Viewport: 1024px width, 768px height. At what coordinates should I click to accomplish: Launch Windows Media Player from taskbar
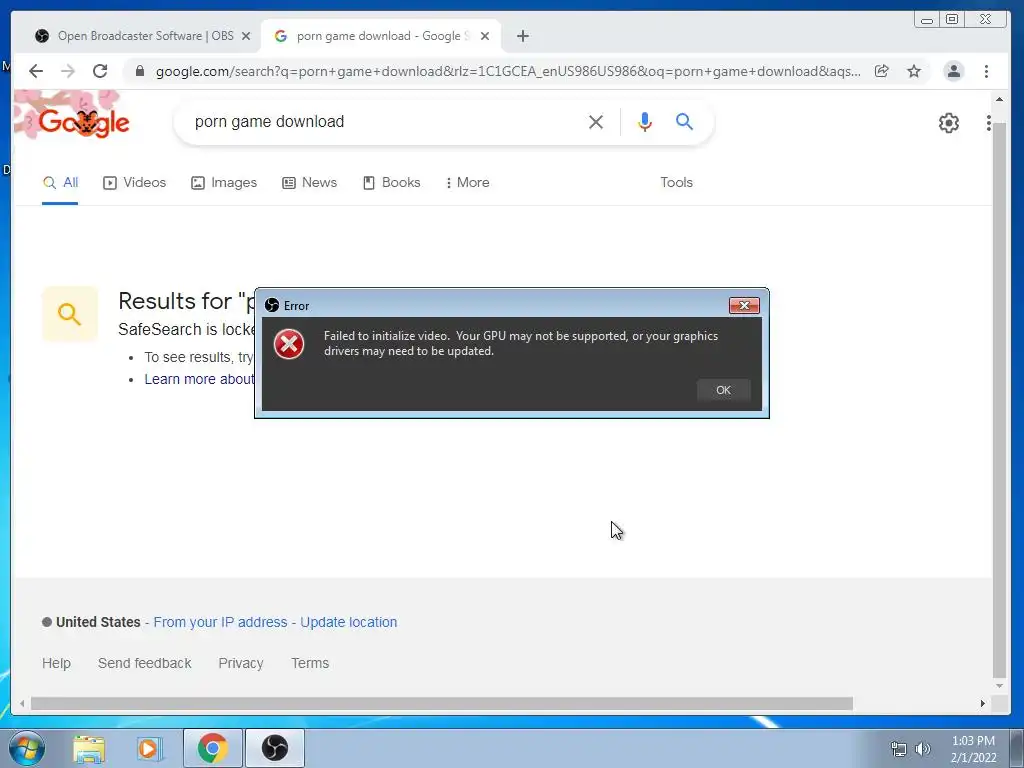149,748
